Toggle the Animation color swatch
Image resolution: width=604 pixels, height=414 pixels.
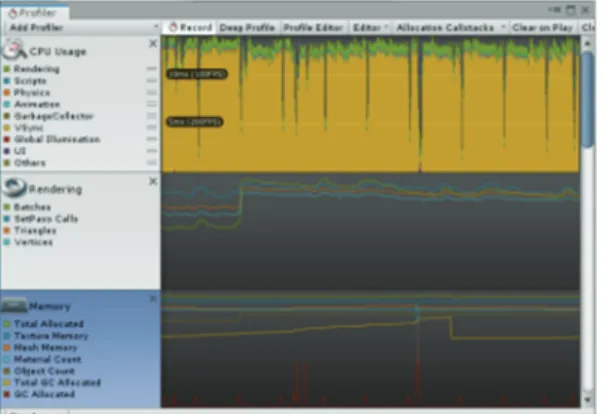click(7, 104)
